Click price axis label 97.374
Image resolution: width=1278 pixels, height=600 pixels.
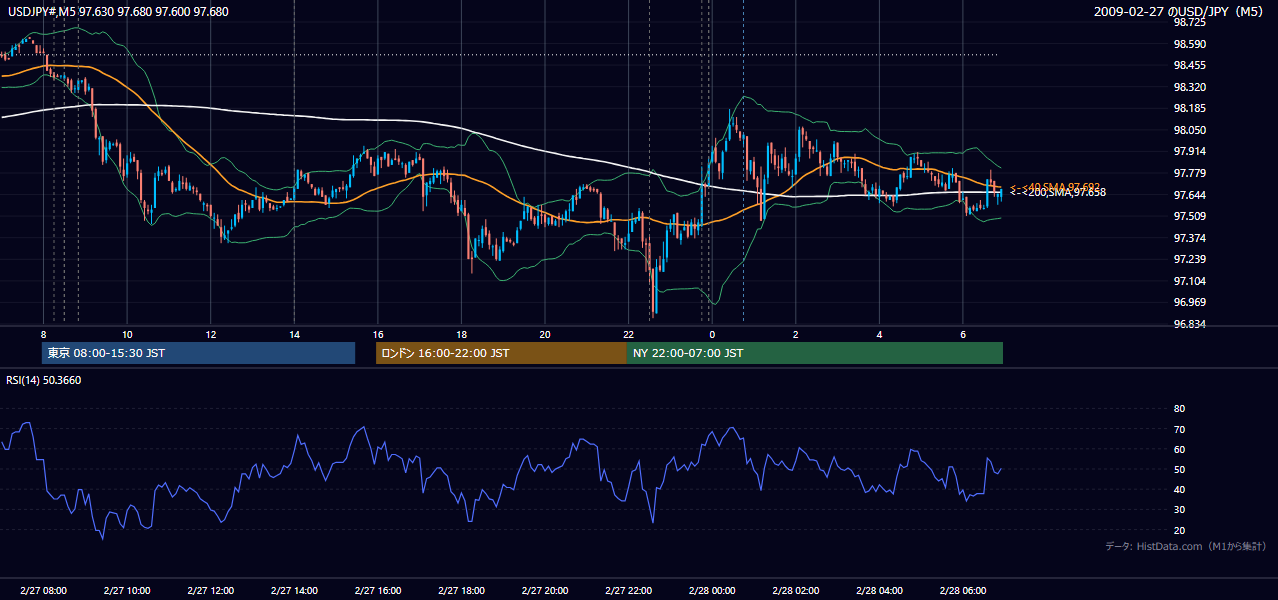pos(1189,238)
